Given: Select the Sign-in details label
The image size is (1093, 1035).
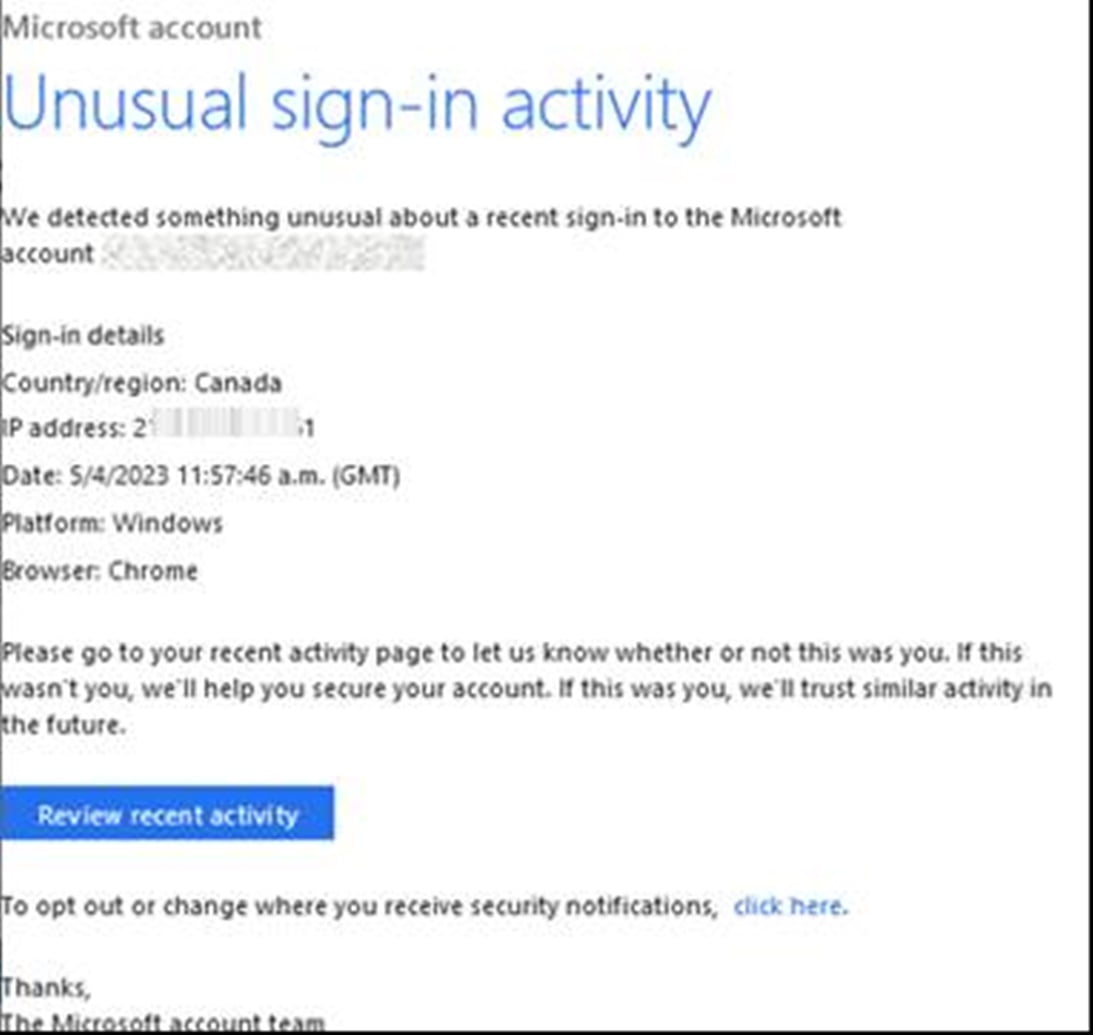Looking at the screenshot, I should pyautogui.click(x=83, y=336).
